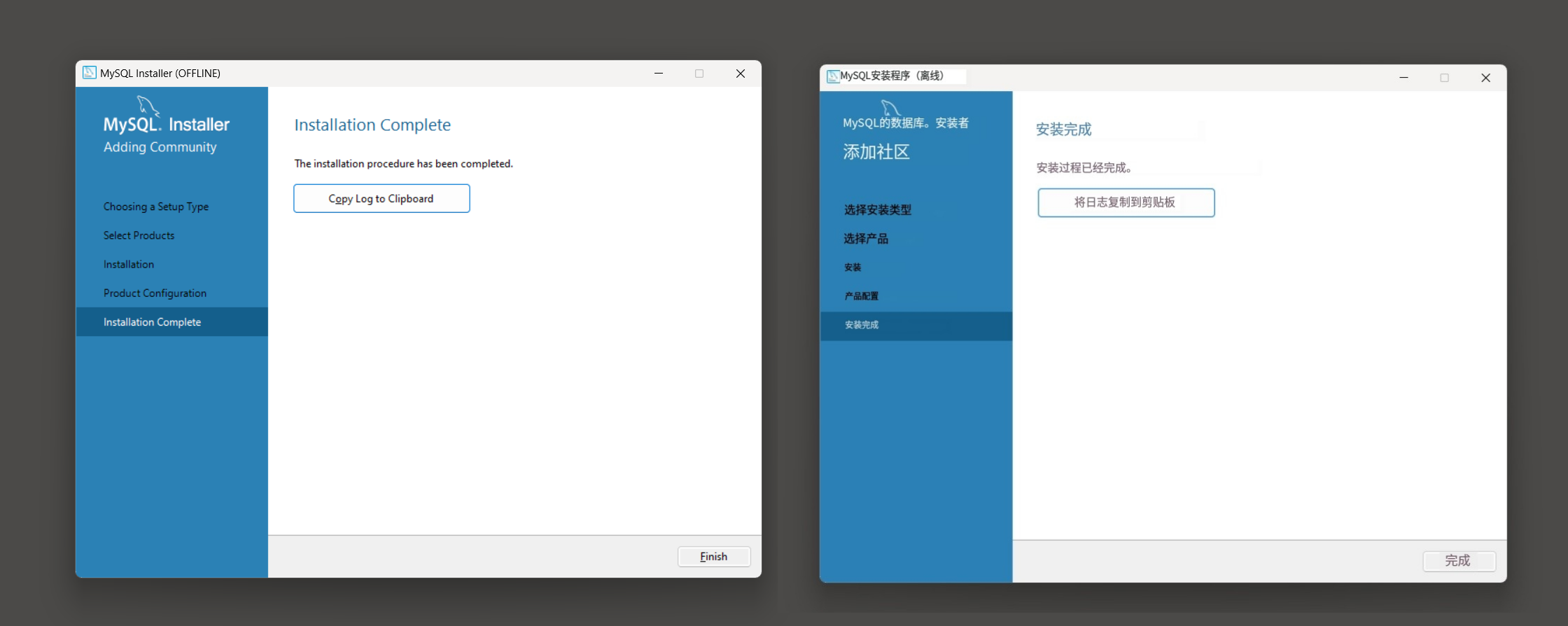Click MySQL Installer (OFFLINE) window title
Image resolution: width=1568 pixels, height=626 pixels.
click(x=160, y=74)
